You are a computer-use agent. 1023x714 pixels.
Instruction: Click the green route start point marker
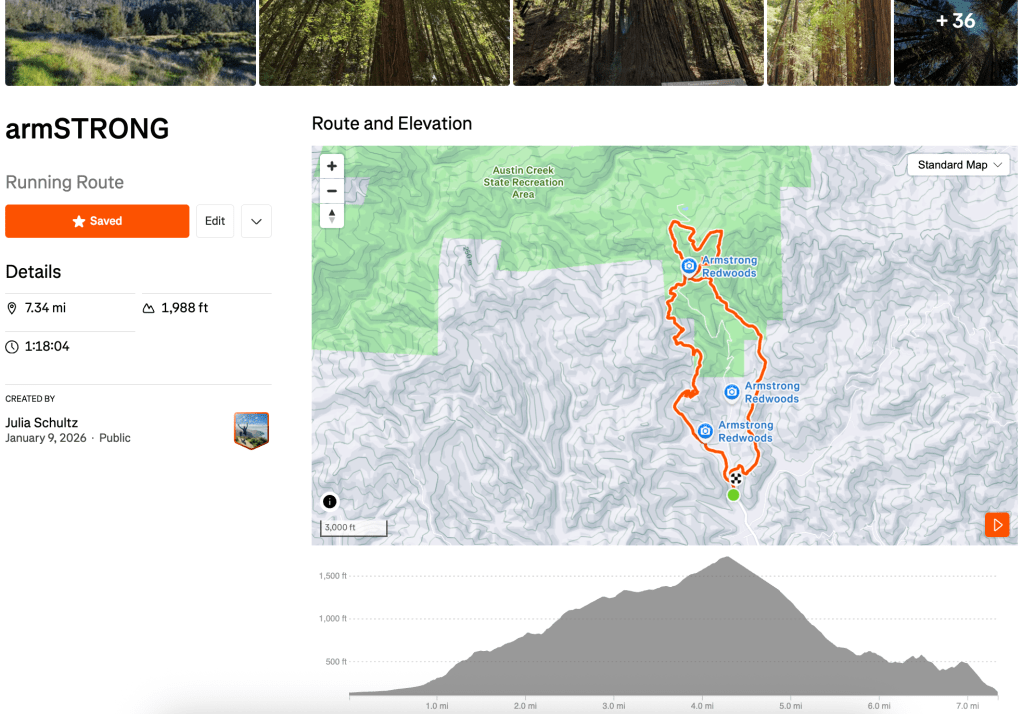coord(733,495)
